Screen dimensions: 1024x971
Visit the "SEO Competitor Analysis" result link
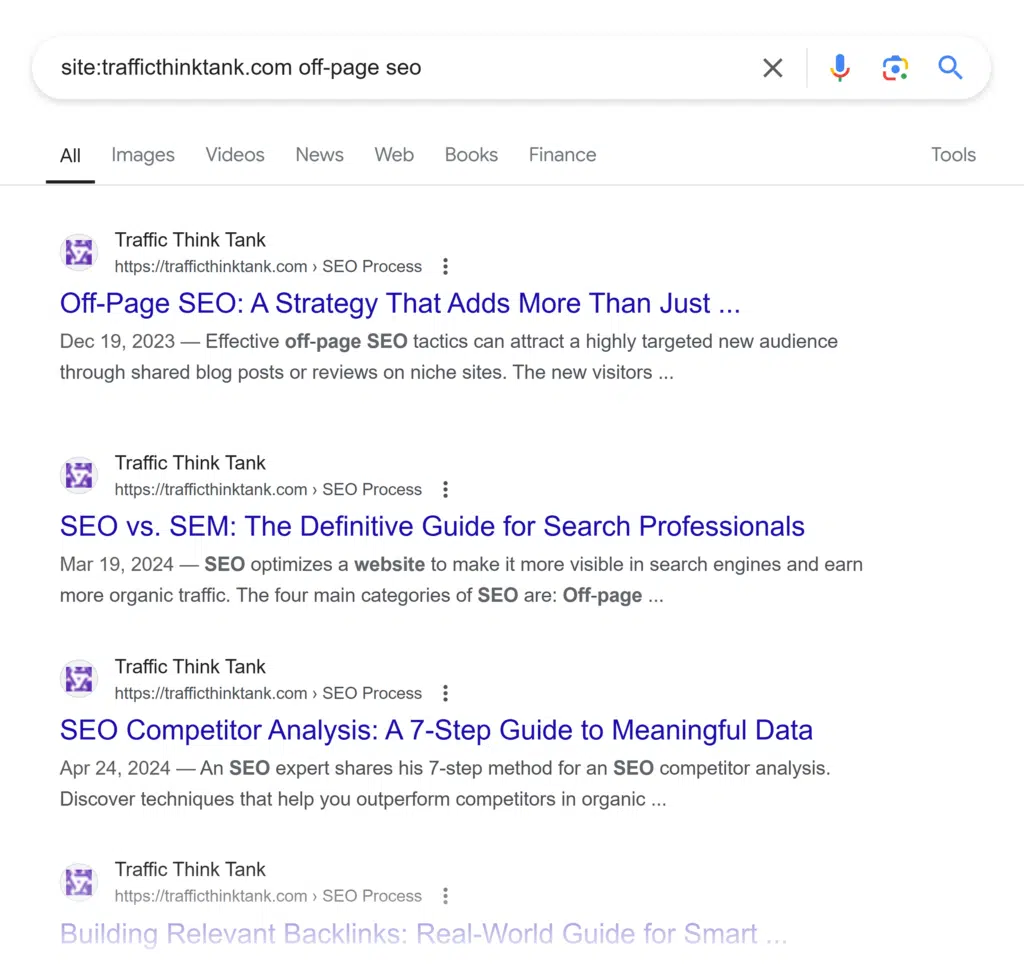(x=436, y=731)
